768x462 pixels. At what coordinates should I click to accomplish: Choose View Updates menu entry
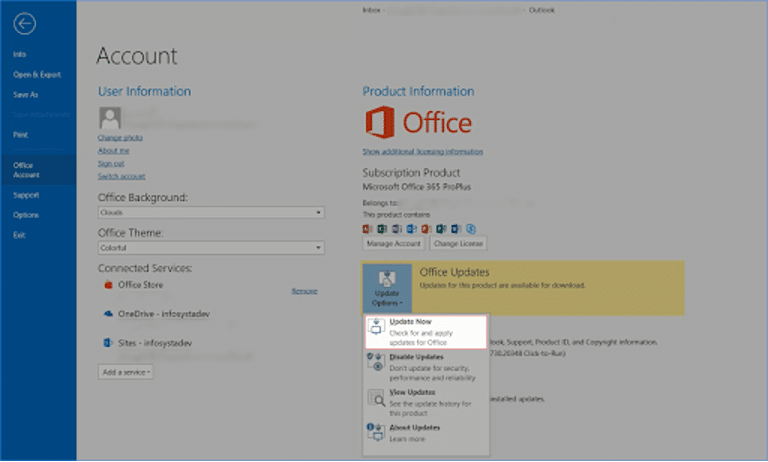click(x=426, y=403)
